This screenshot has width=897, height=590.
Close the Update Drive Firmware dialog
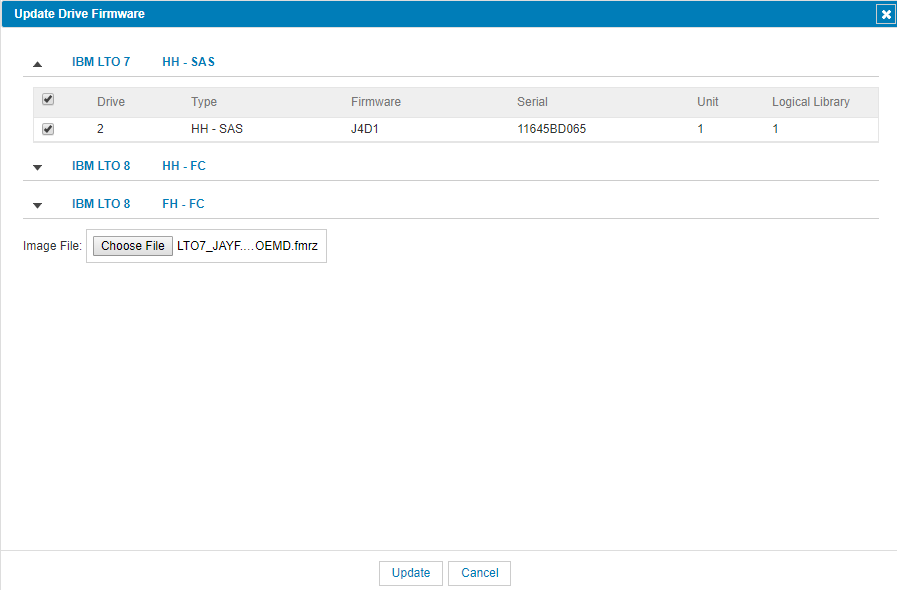click(x=886, y=14)
